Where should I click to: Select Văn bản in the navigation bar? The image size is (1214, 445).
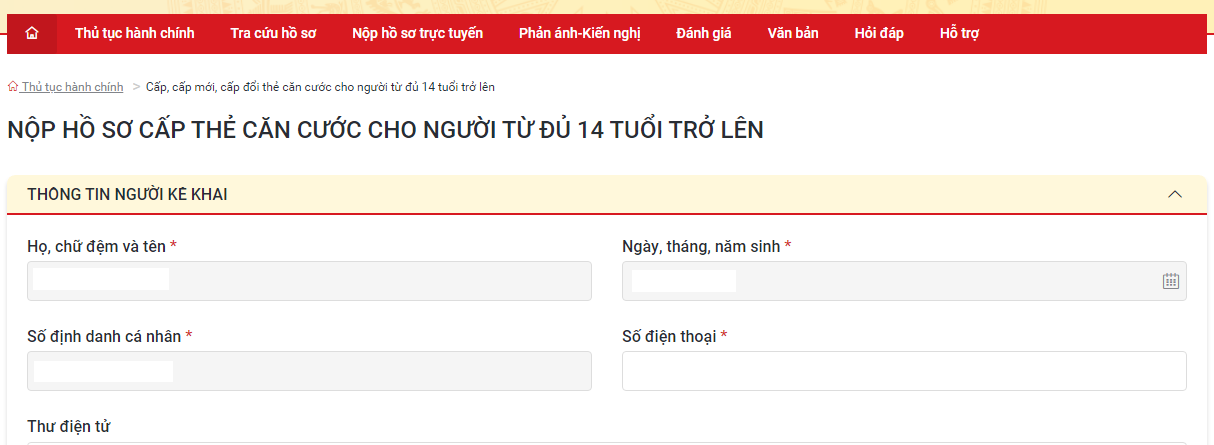click(793, 34)
